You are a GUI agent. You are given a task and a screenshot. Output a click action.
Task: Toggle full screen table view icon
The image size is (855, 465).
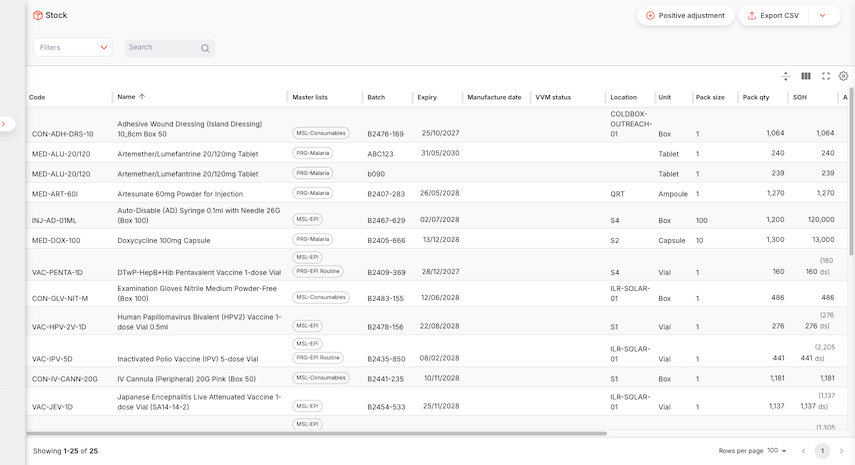(x=826, y=76)
